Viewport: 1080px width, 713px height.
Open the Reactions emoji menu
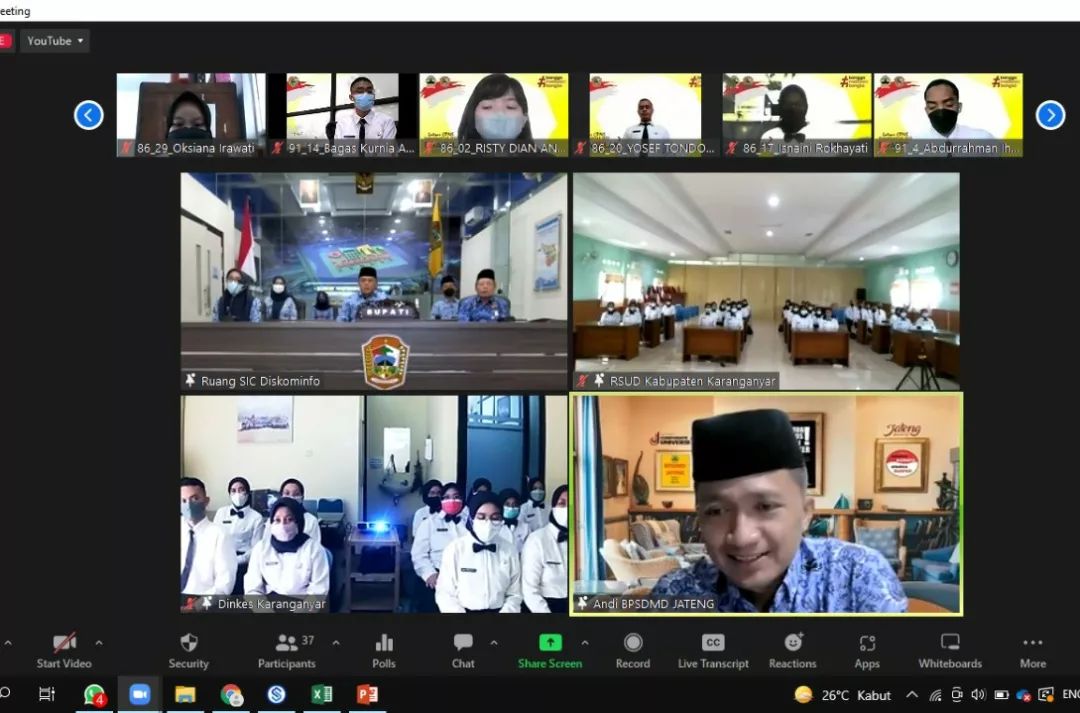(793, 642)
